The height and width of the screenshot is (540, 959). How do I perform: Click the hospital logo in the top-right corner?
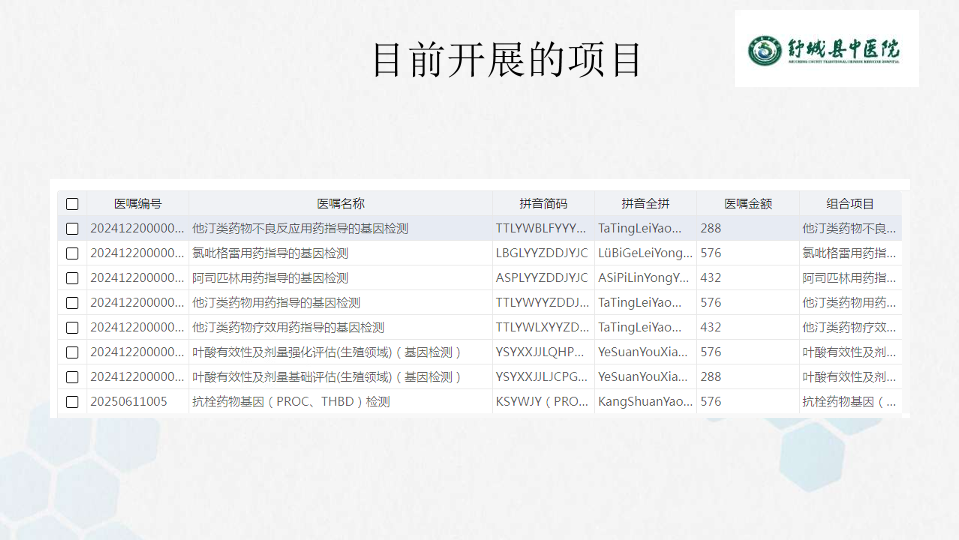826,48
